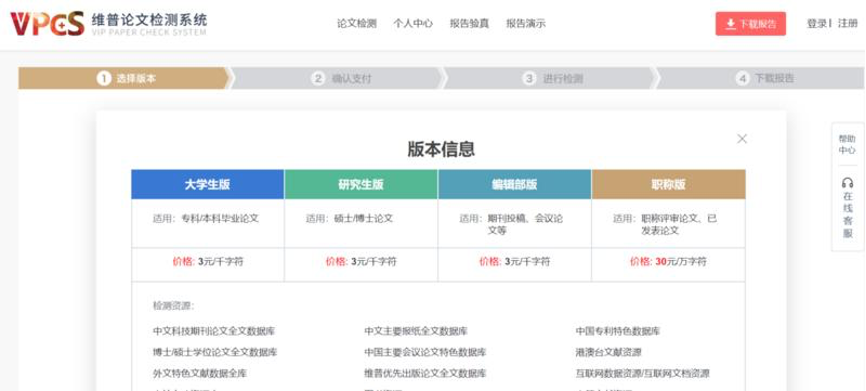866x391 pixels.
Task: Click 港澳台文献资源
Action: 609,352
